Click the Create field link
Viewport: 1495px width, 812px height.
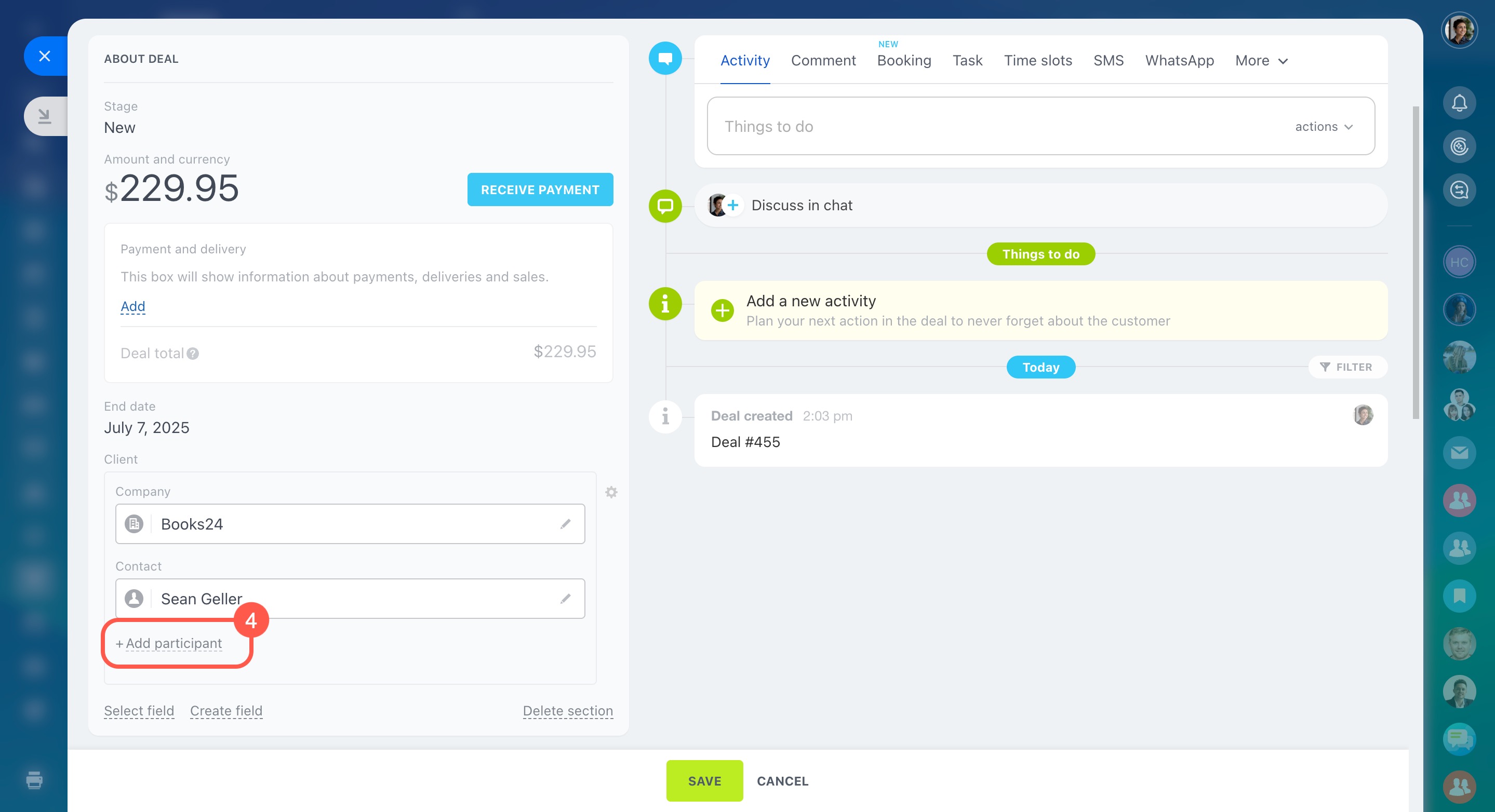[x=226, y=710]
